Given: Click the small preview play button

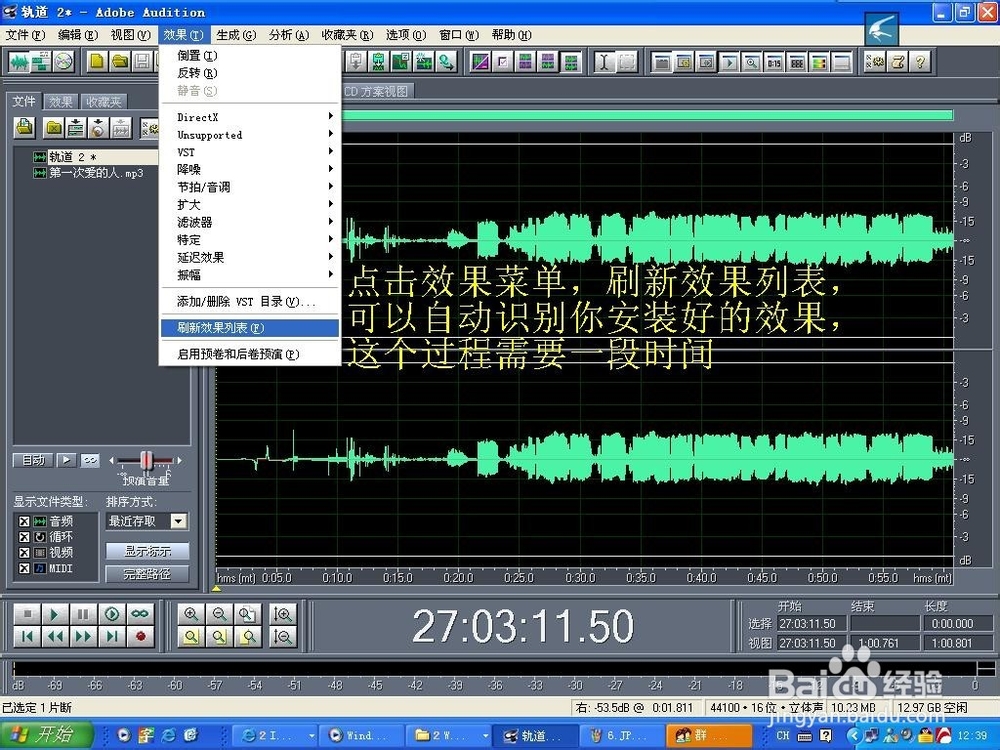Looking at the screenshot, I should point(66,460).
